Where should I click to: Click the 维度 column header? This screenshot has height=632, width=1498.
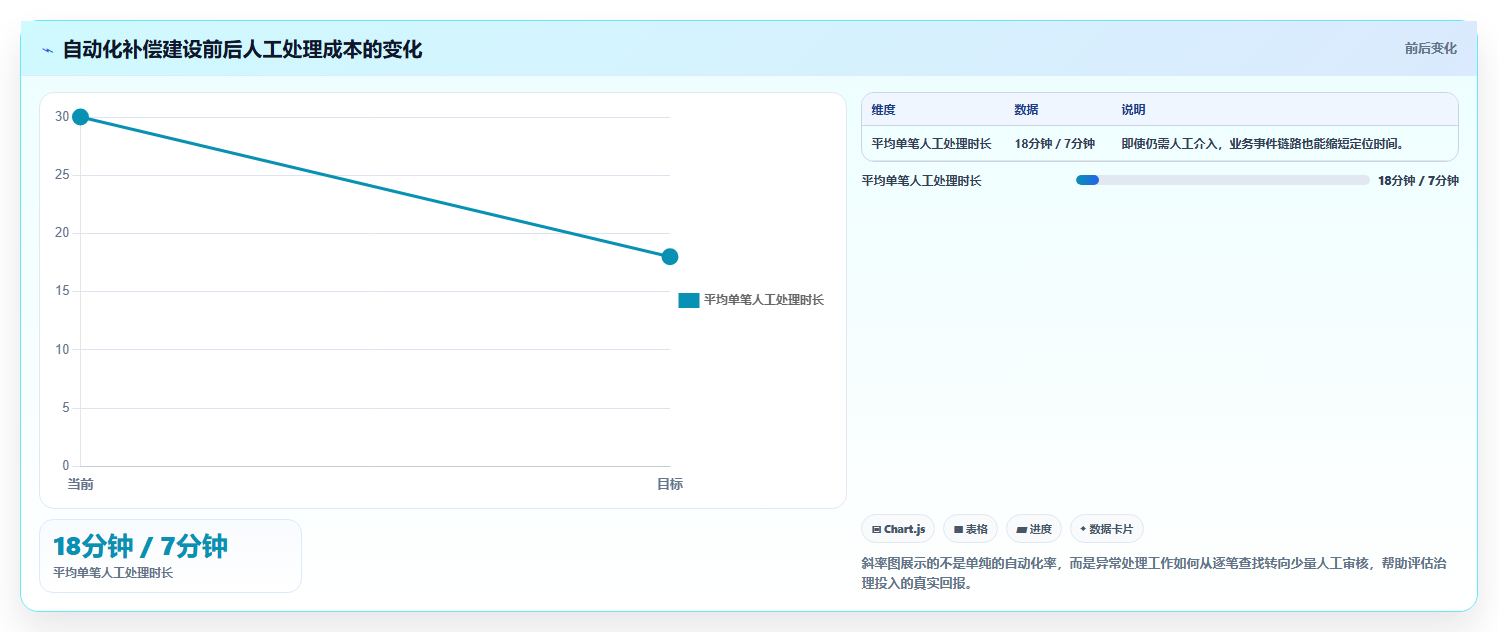pos(883,110)
